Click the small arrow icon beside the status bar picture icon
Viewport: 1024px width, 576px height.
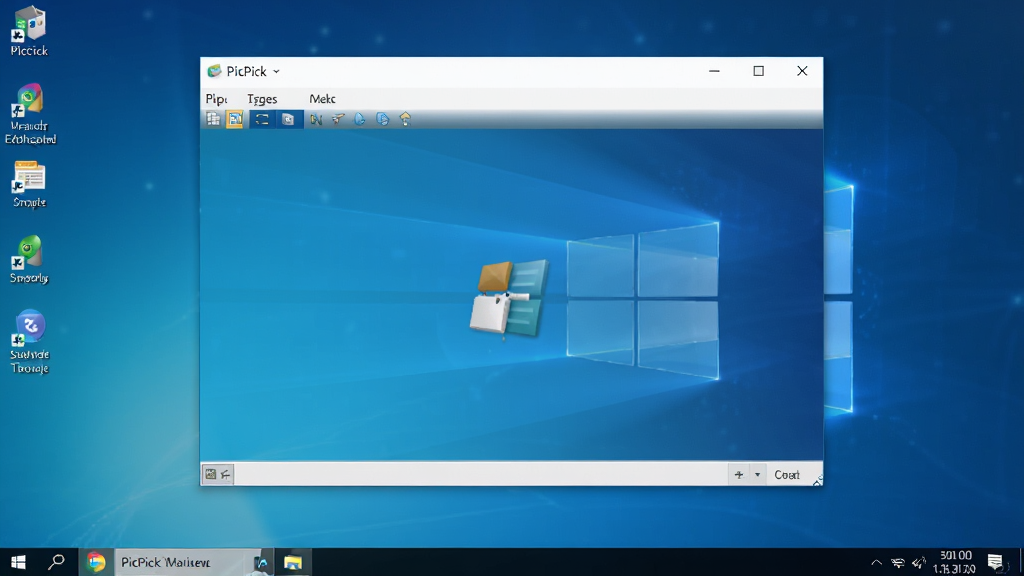click(x=225, y=474)
